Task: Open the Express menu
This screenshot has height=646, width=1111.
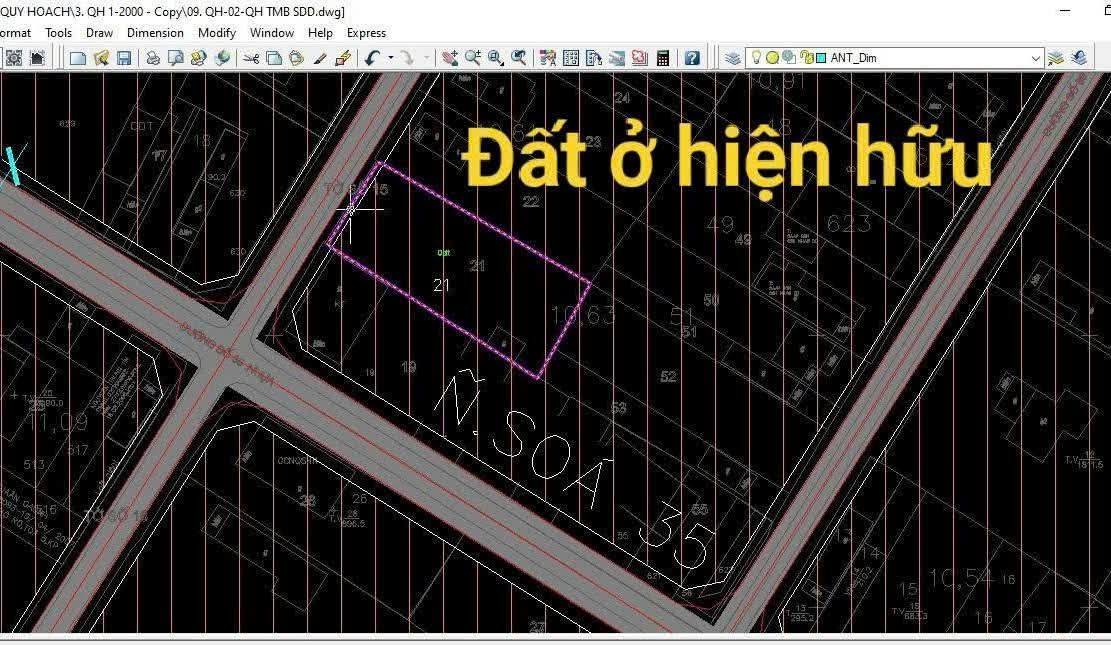Action: point(366,33)
